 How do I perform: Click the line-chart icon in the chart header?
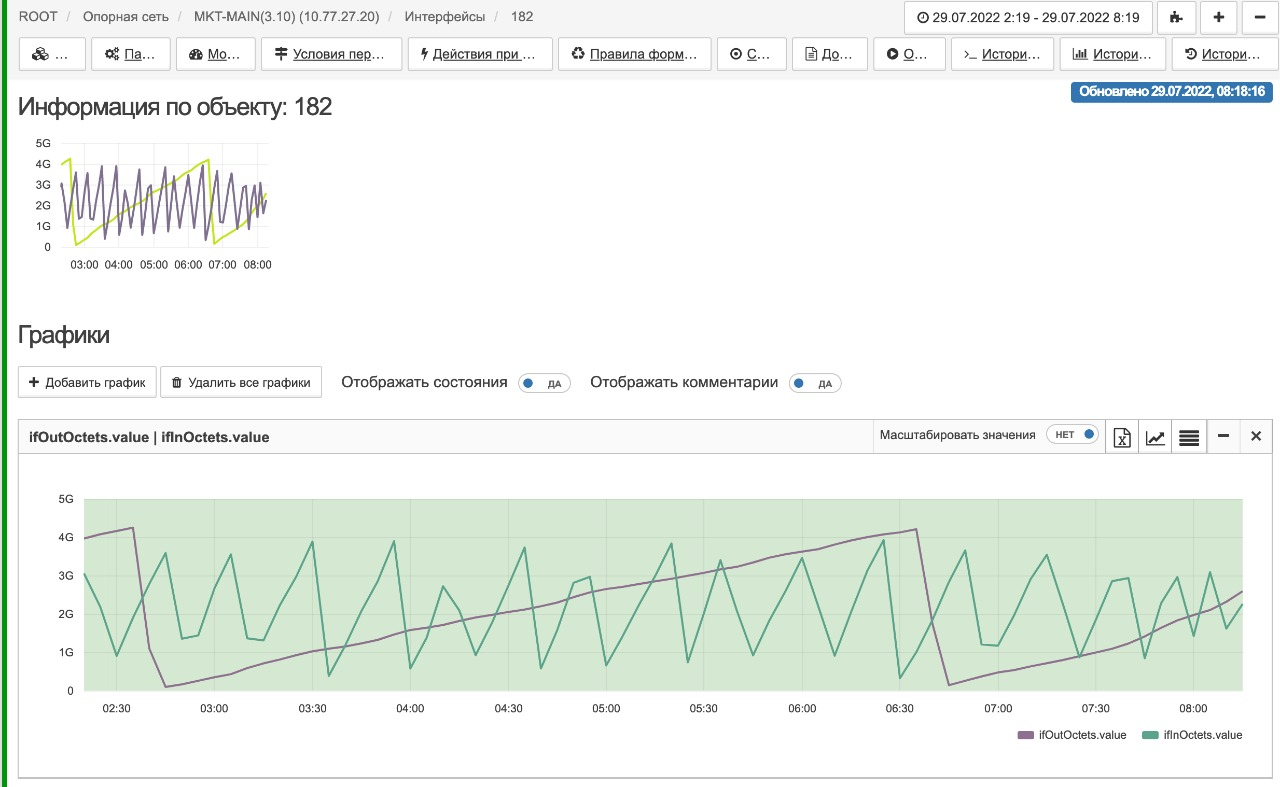click(x=1155, y=437)
